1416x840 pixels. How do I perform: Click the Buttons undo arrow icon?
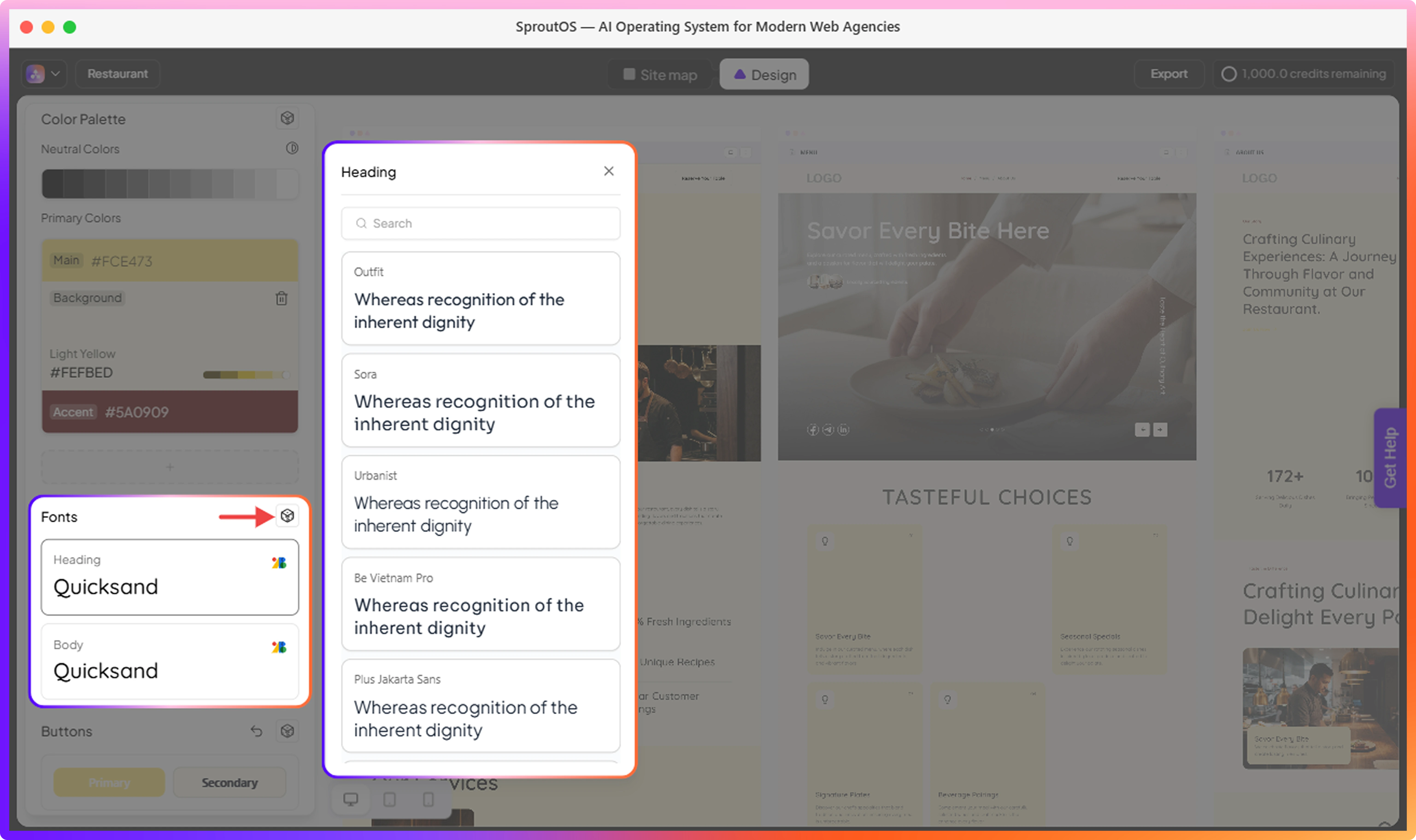256,731
